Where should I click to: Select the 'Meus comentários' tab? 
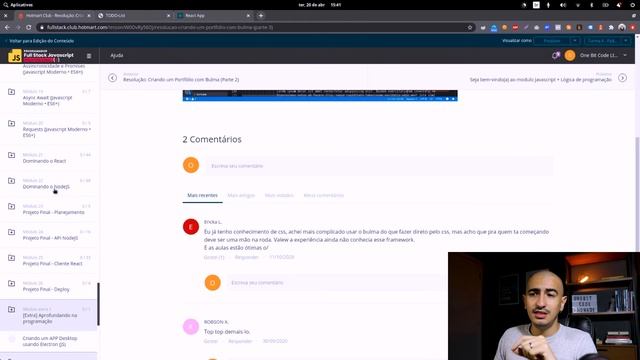pos(324,196)
